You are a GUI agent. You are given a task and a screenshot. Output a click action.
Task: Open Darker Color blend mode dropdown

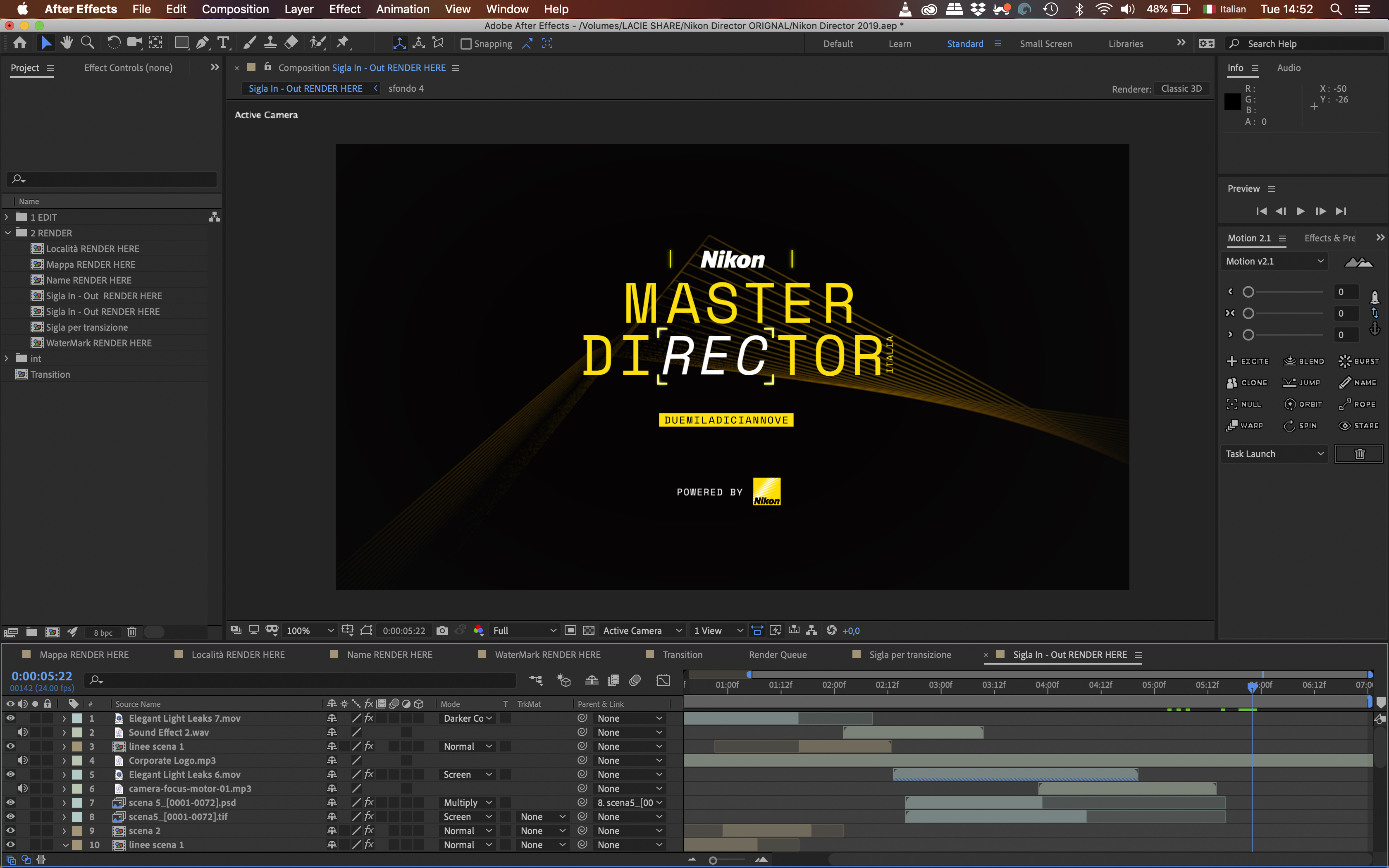point(468,718)
